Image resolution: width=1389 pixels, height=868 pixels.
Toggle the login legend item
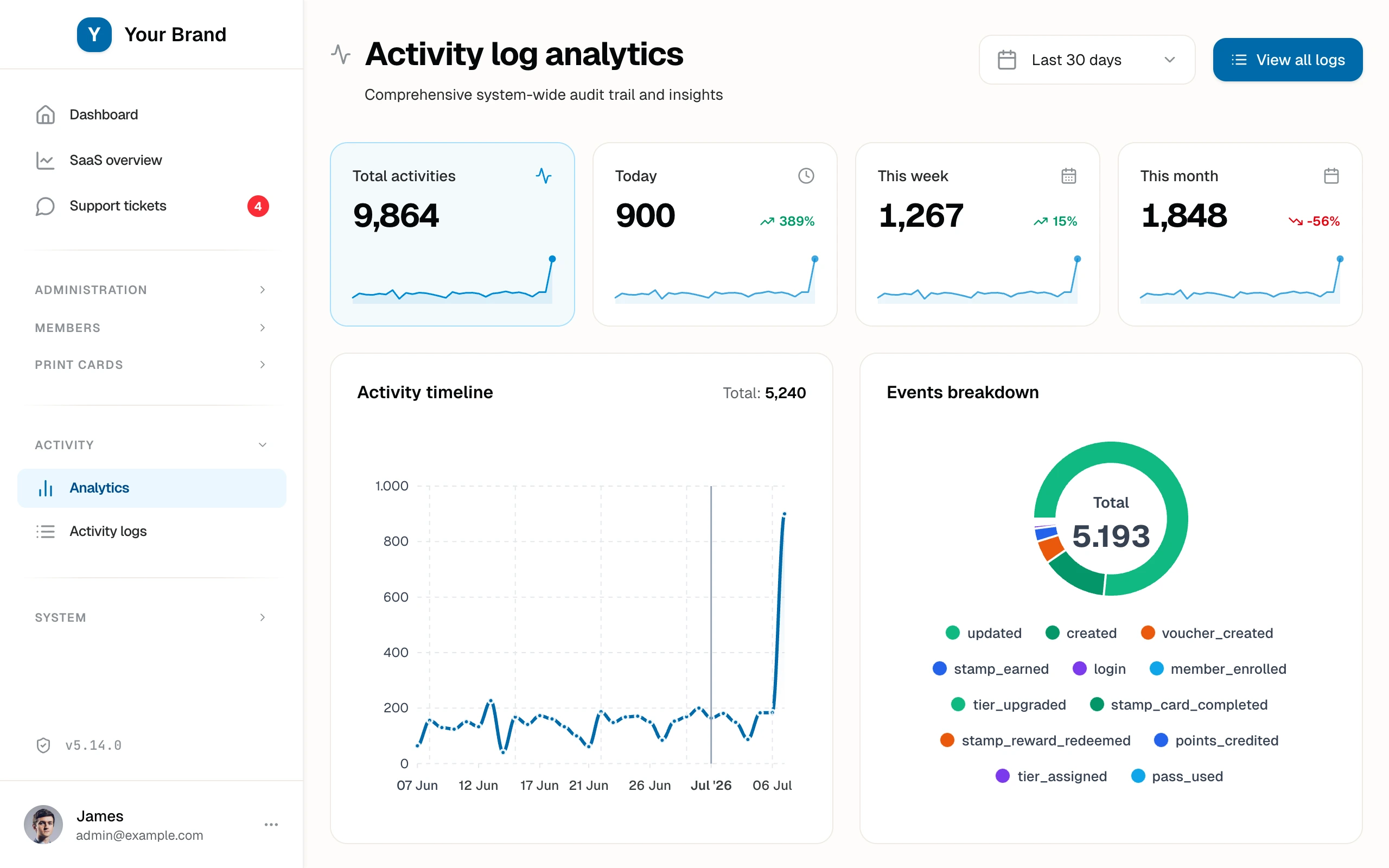tap(1099, 669)
